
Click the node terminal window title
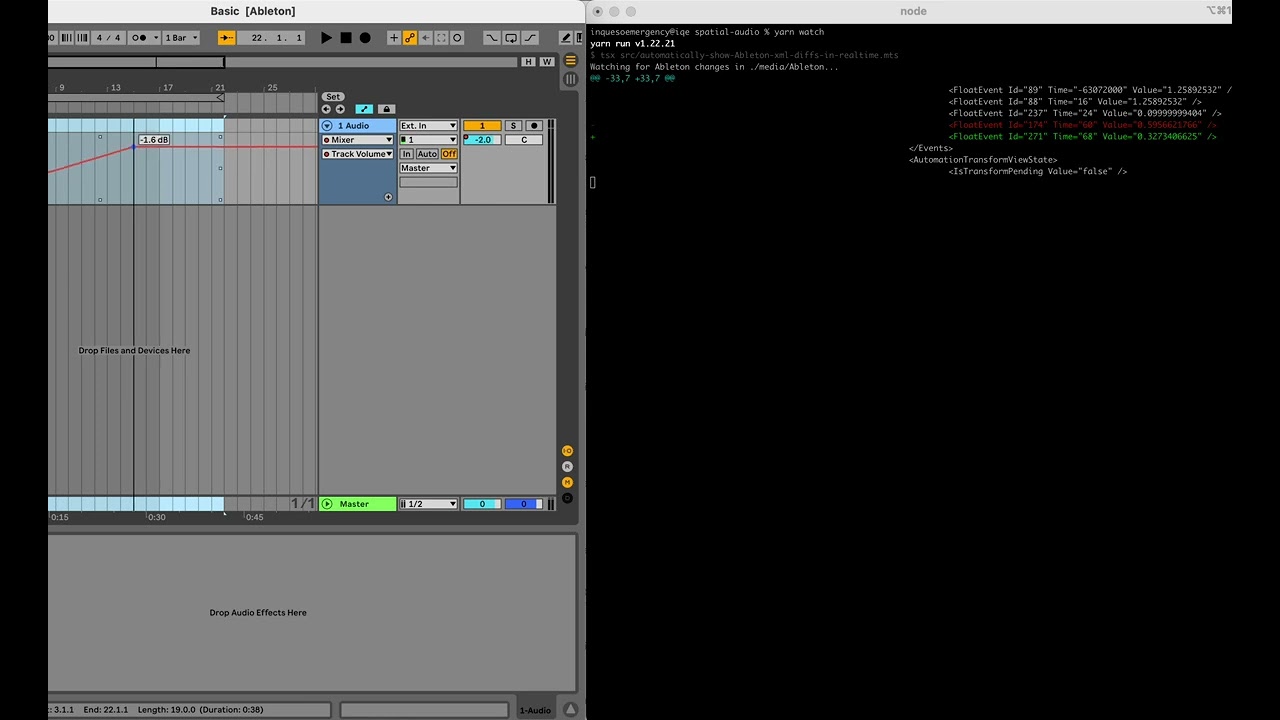[x=913, y=11]
